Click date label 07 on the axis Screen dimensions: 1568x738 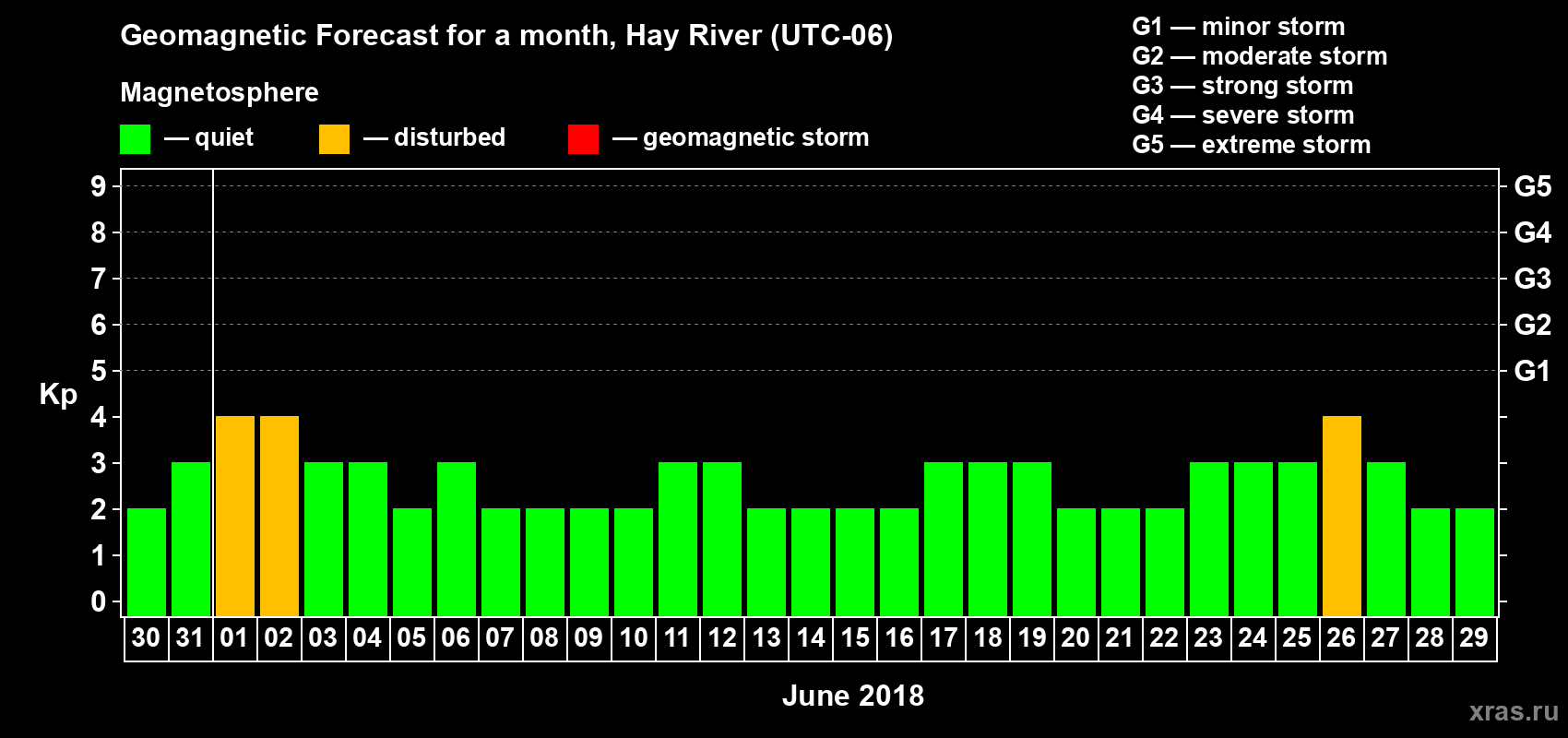click(x=500, y=637)
